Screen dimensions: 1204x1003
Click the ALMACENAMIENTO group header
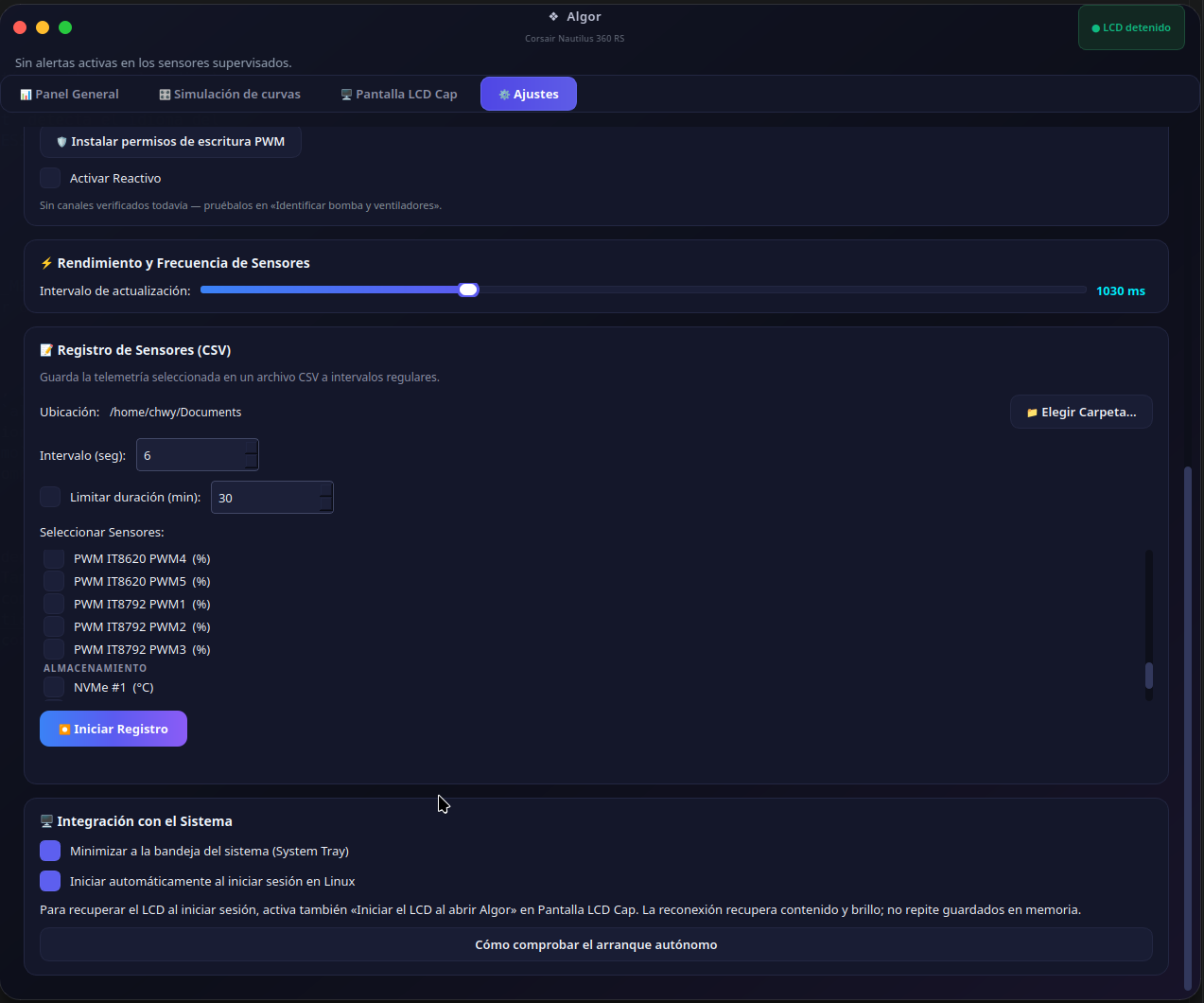tap(95, 668)
